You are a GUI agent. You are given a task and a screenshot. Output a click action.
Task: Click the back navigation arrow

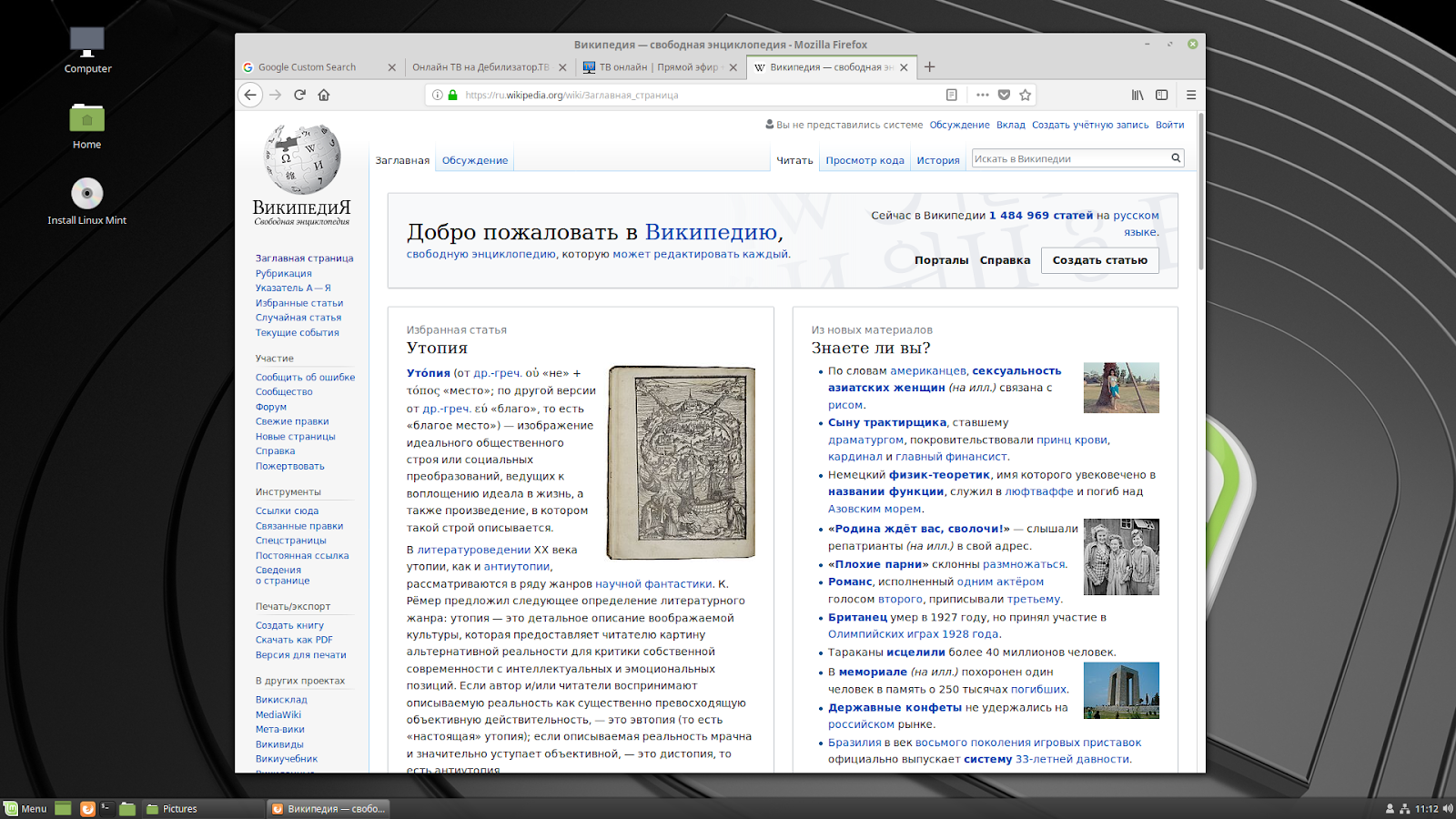point(250,95)
